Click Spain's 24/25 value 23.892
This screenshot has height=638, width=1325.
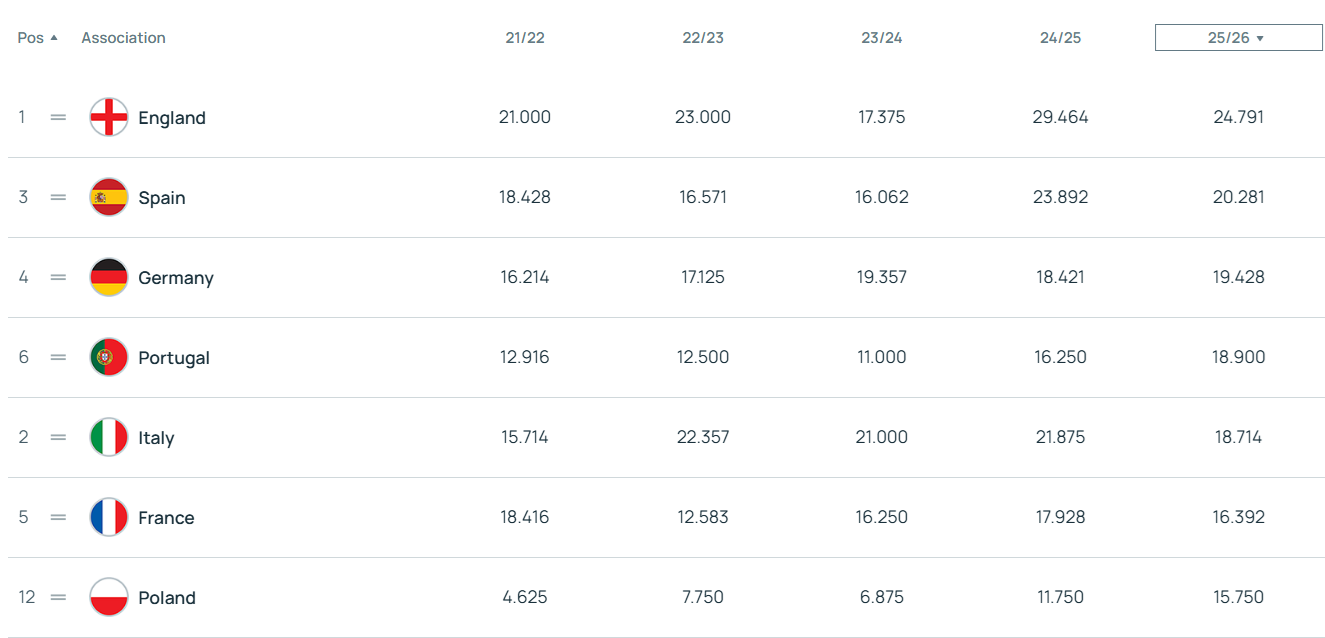[1060, 197]
